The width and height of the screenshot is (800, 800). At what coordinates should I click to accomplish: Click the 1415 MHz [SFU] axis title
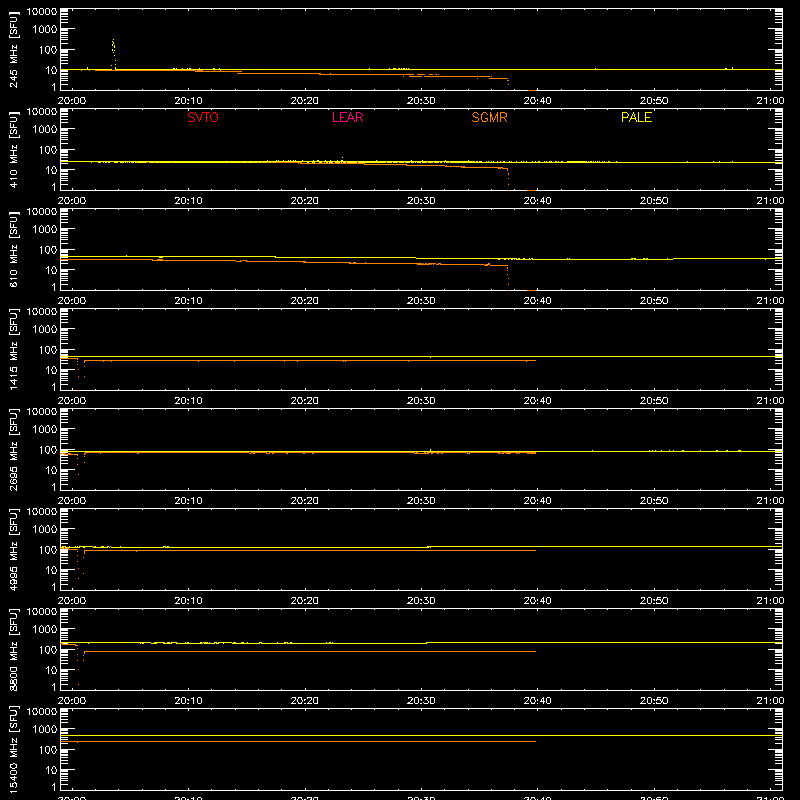(14, 349)
